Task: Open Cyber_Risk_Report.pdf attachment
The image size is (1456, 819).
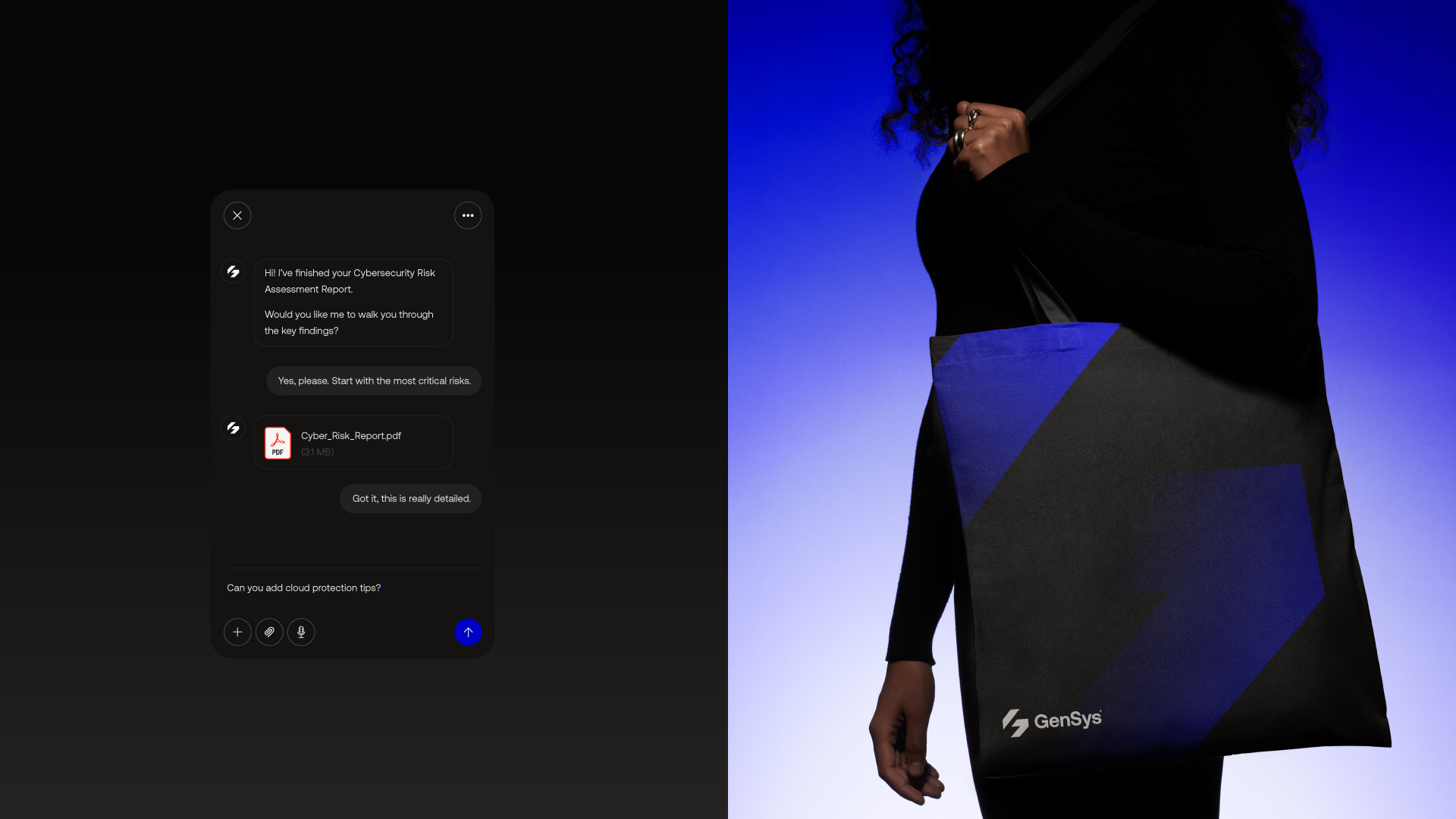Action: pyautogui.click(x=351, y=435)
